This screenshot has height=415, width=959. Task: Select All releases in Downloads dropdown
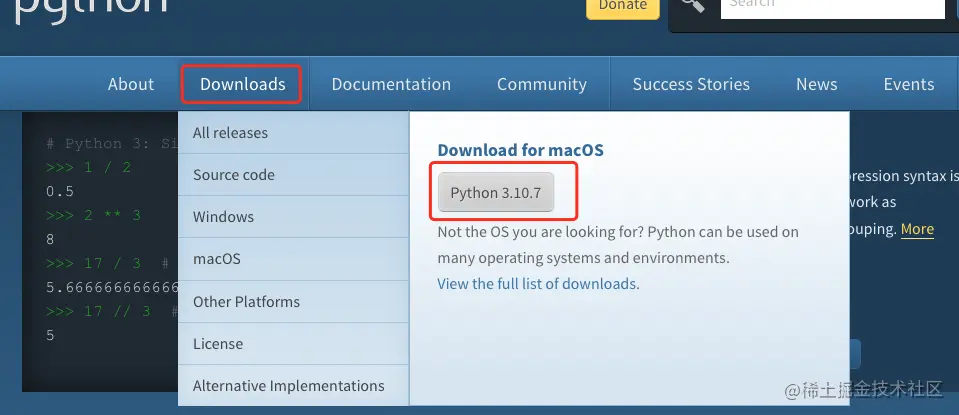pos(294,133)
